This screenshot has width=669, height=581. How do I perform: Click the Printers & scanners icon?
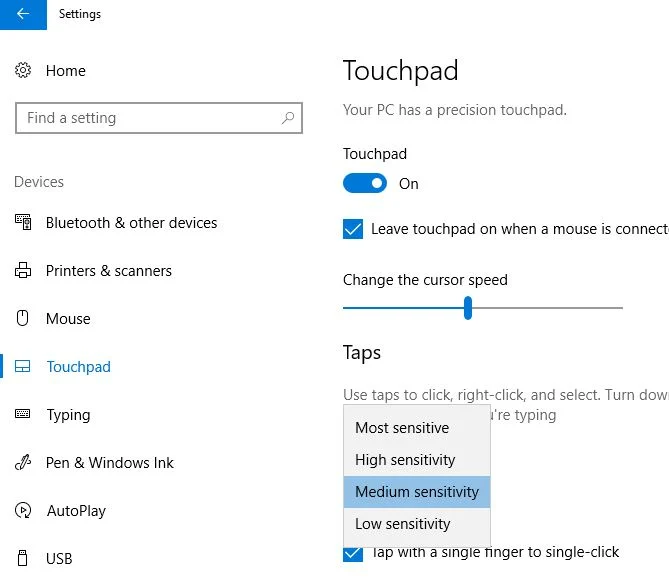tap(23, 271)
